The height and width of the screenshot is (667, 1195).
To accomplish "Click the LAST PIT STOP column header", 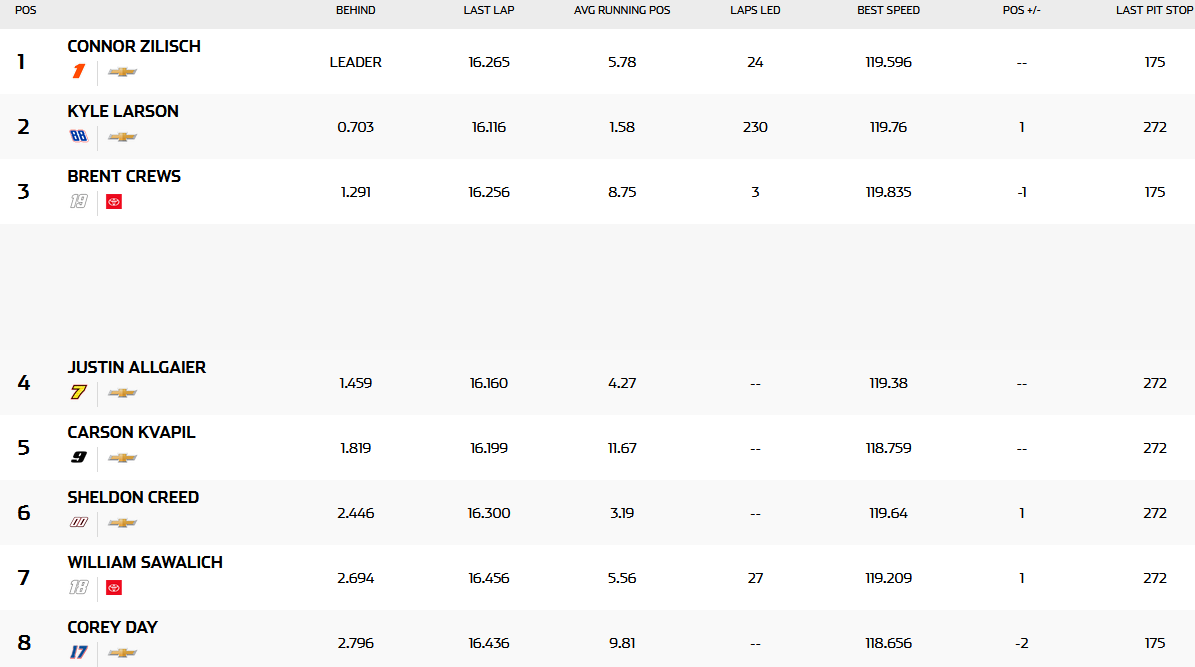I will [1155, 10].
